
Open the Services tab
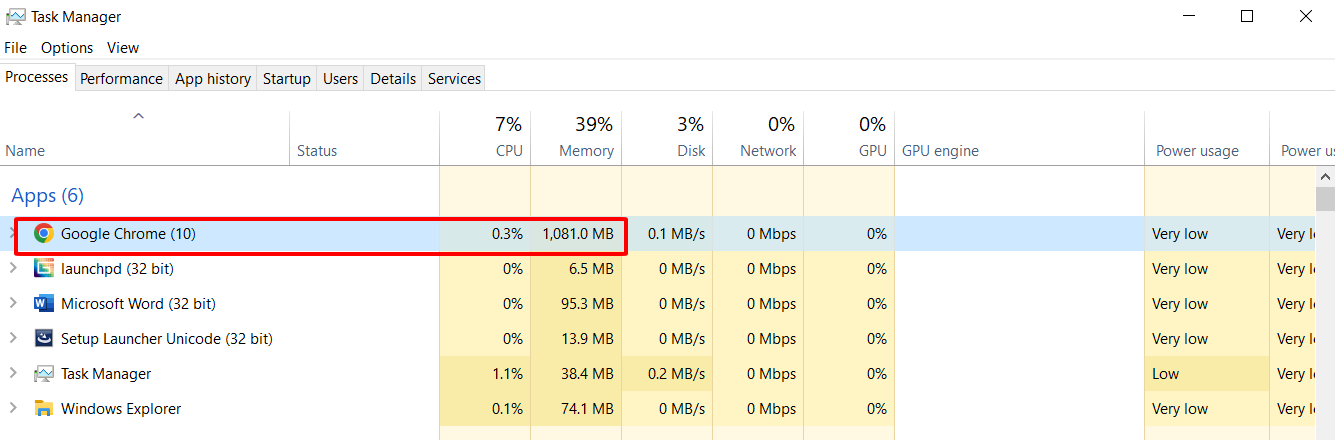click(x=454, y=79)
